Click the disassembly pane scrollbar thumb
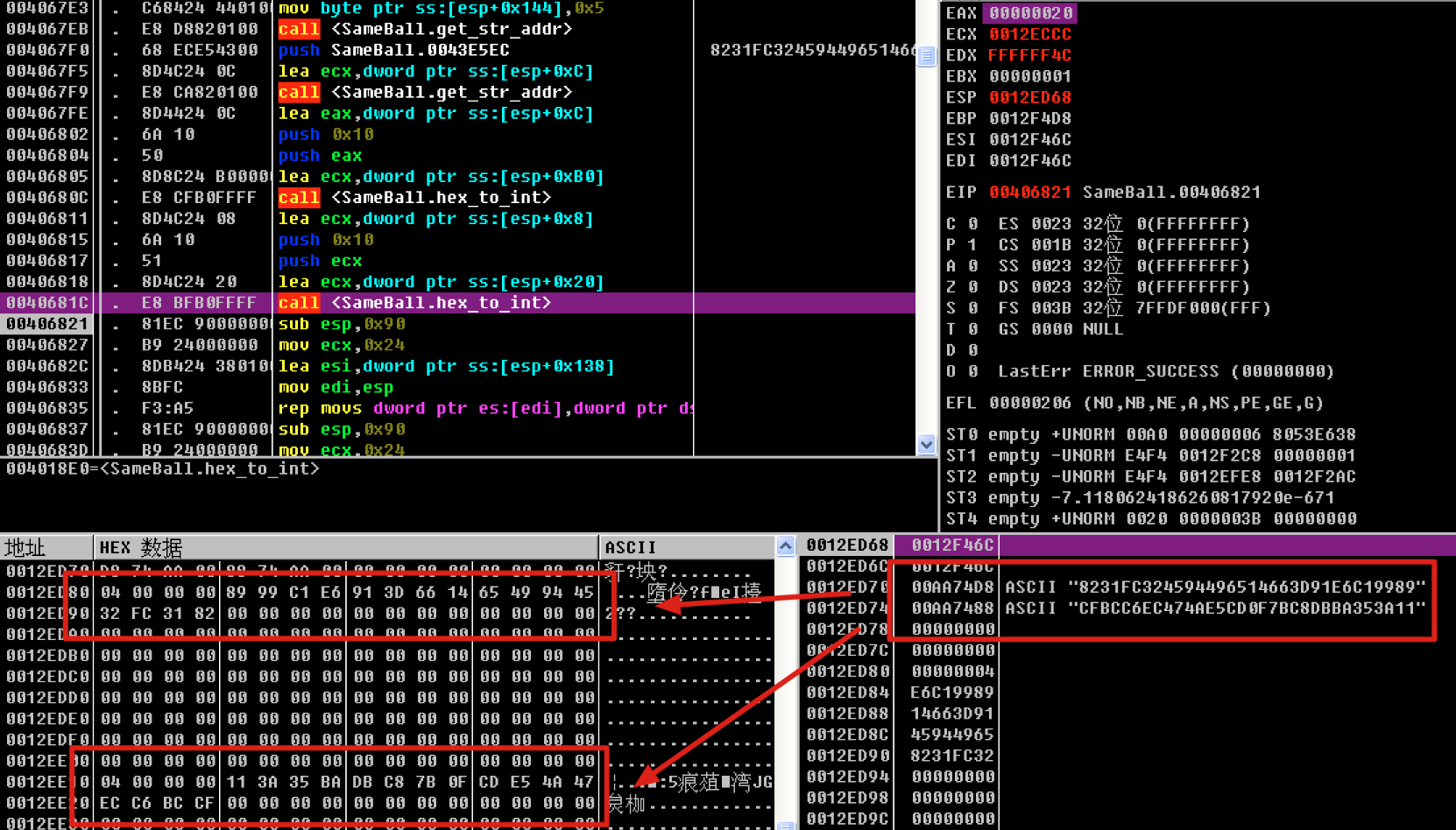 tap(926, 55)
